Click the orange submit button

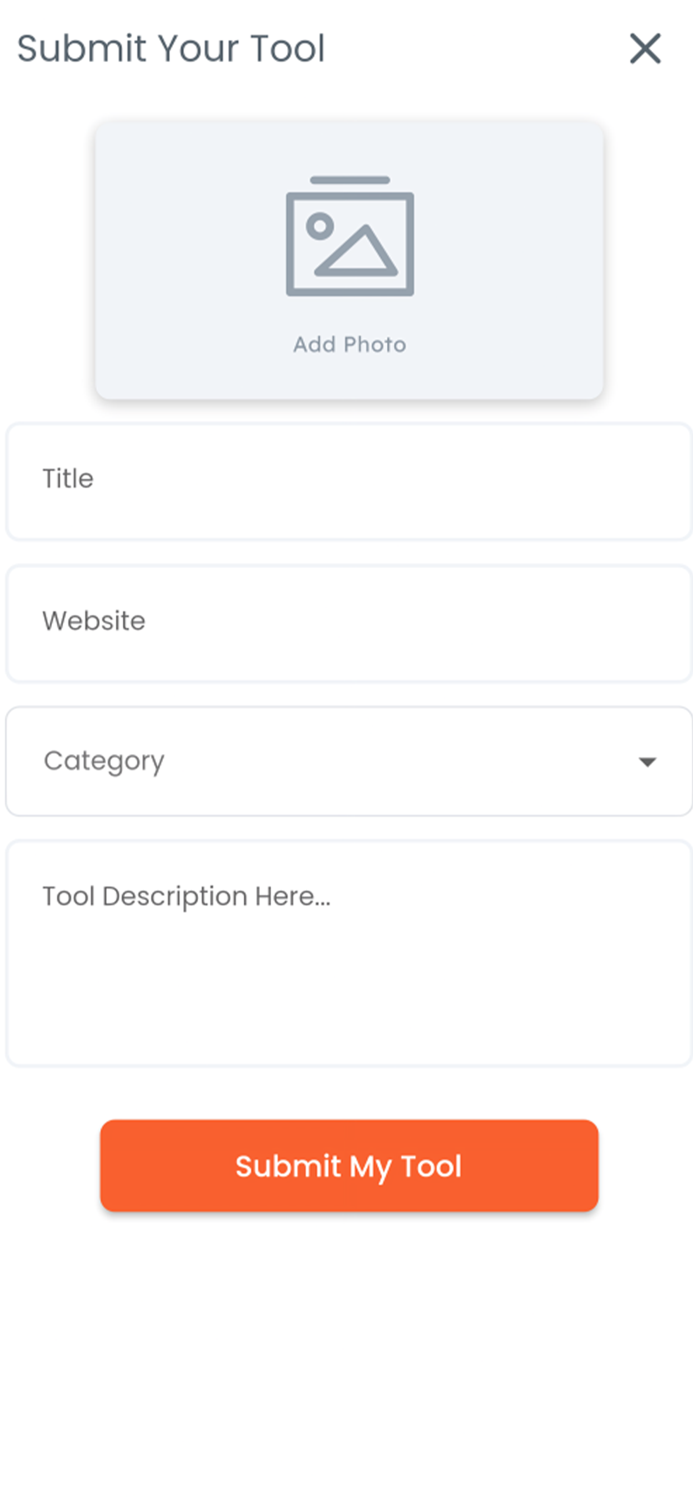[x=349, y=1165]
